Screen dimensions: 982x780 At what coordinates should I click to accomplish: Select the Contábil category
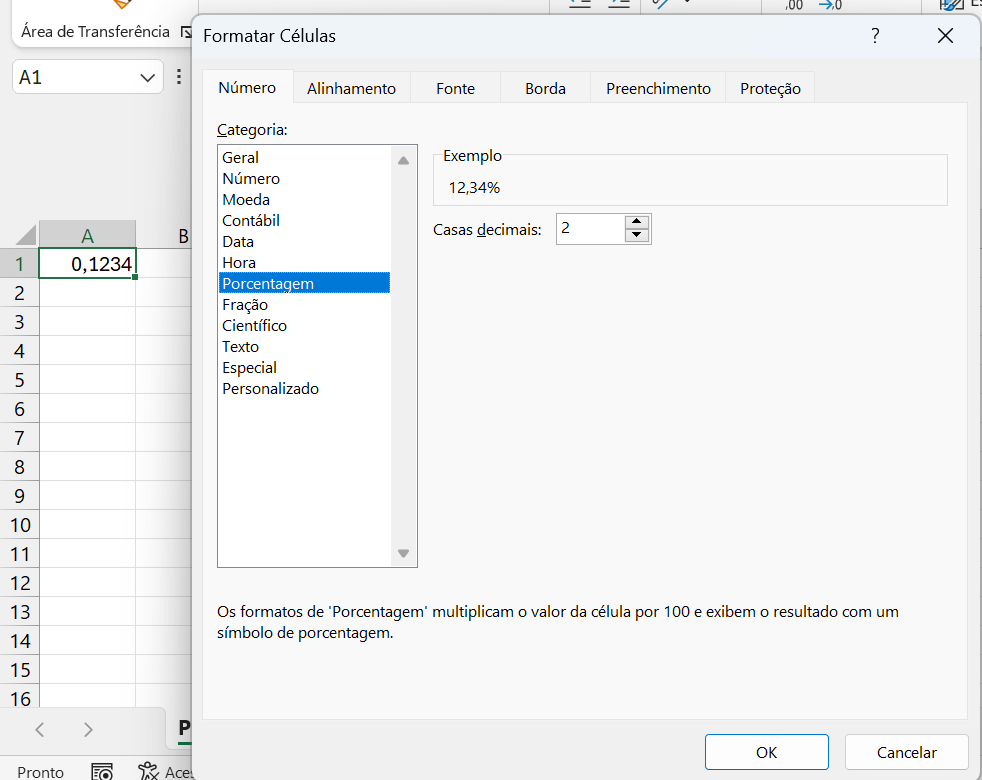[304, 221]
